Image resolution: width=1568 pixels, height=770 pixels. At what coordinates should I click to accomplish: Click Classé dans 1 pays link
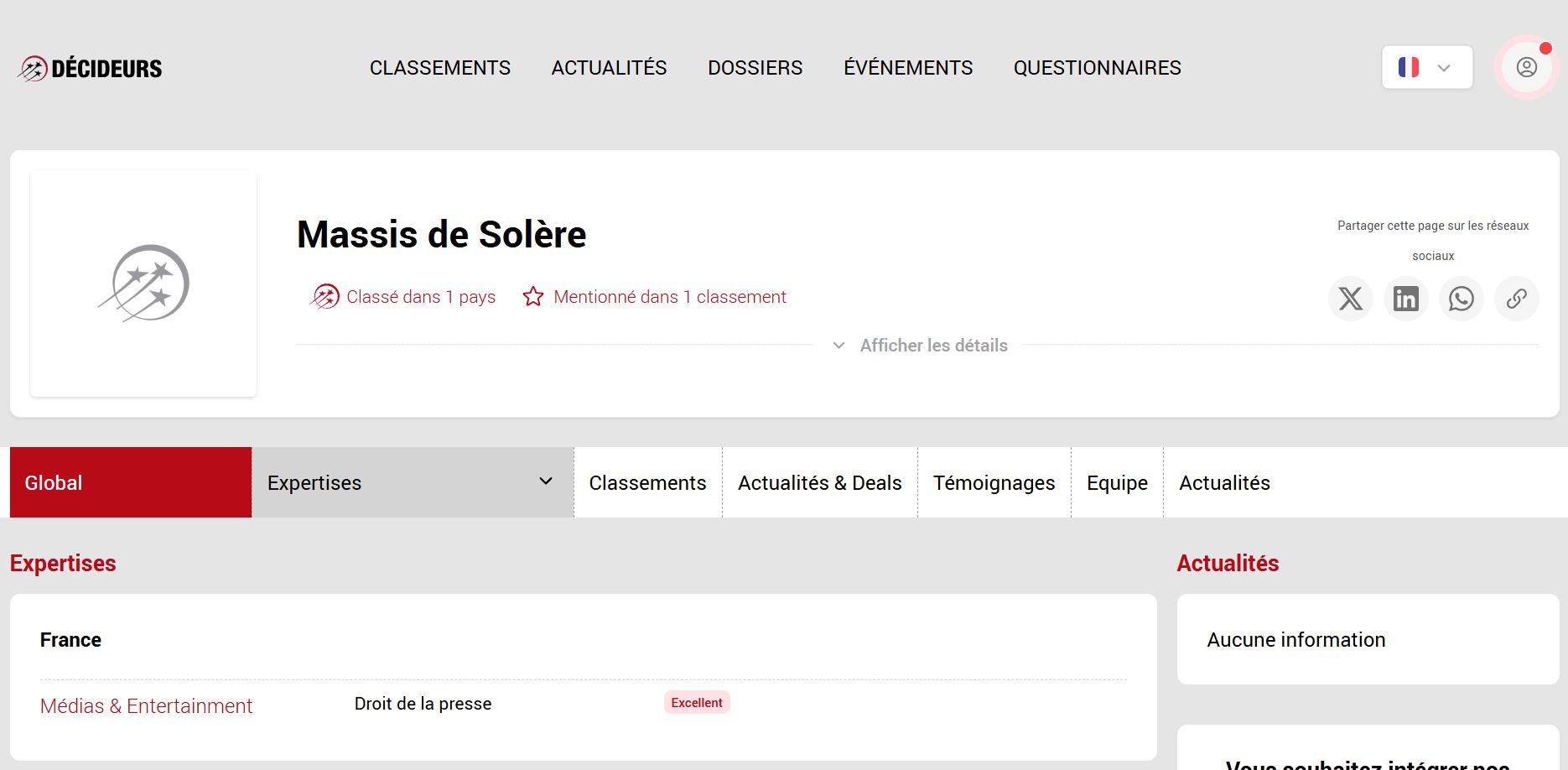[421, 297]
